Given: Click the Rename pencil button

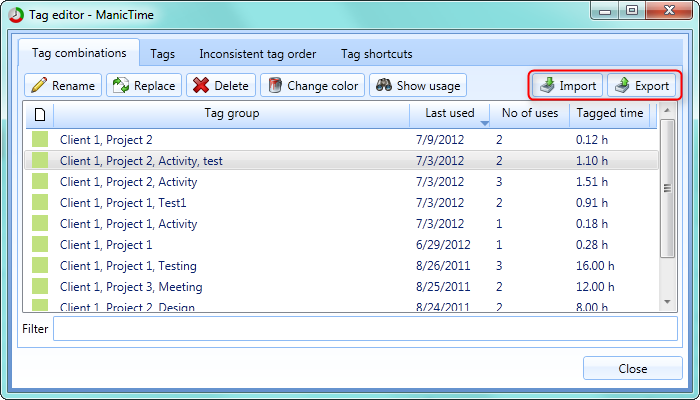Looking at the screenshot, I should pyautogui.click(x=63, y=85).
